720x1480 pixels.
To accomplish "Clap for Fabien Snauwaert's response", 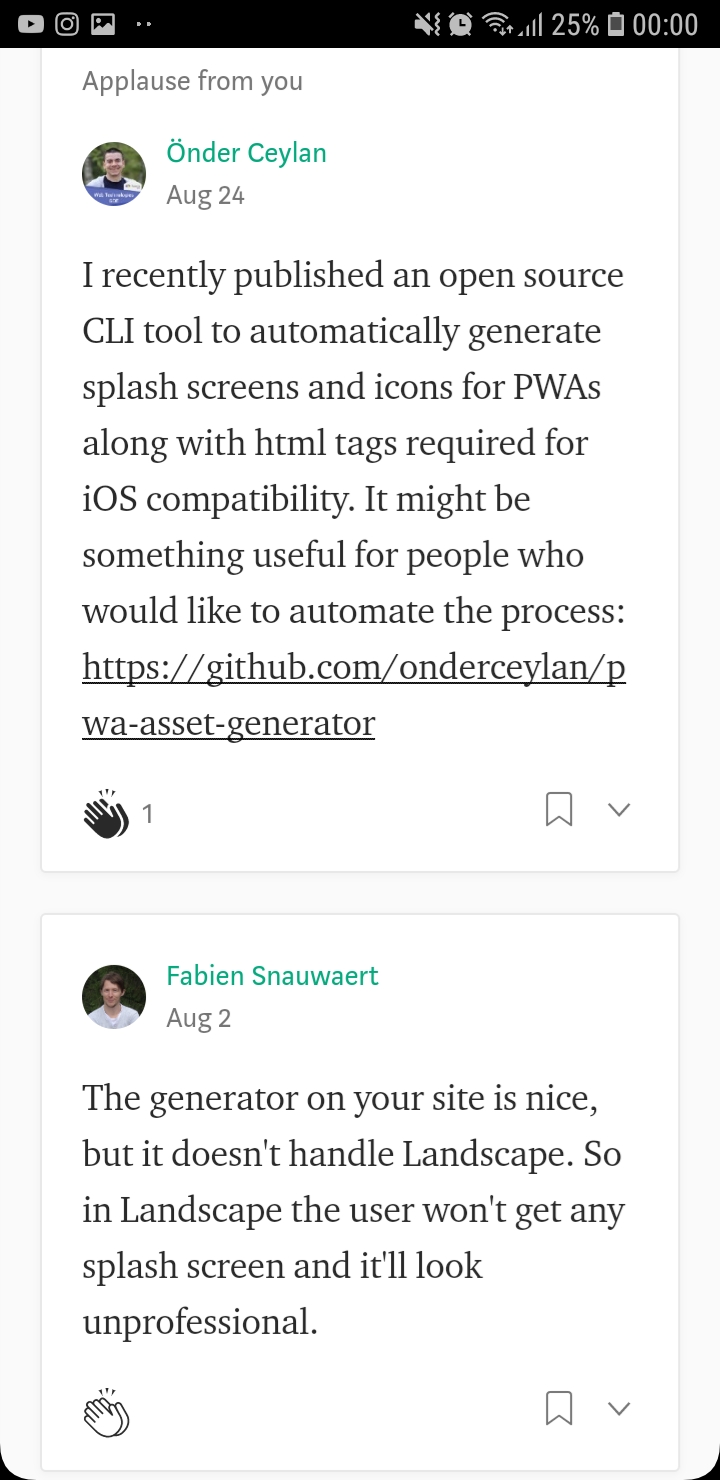I will (106, 1410).
